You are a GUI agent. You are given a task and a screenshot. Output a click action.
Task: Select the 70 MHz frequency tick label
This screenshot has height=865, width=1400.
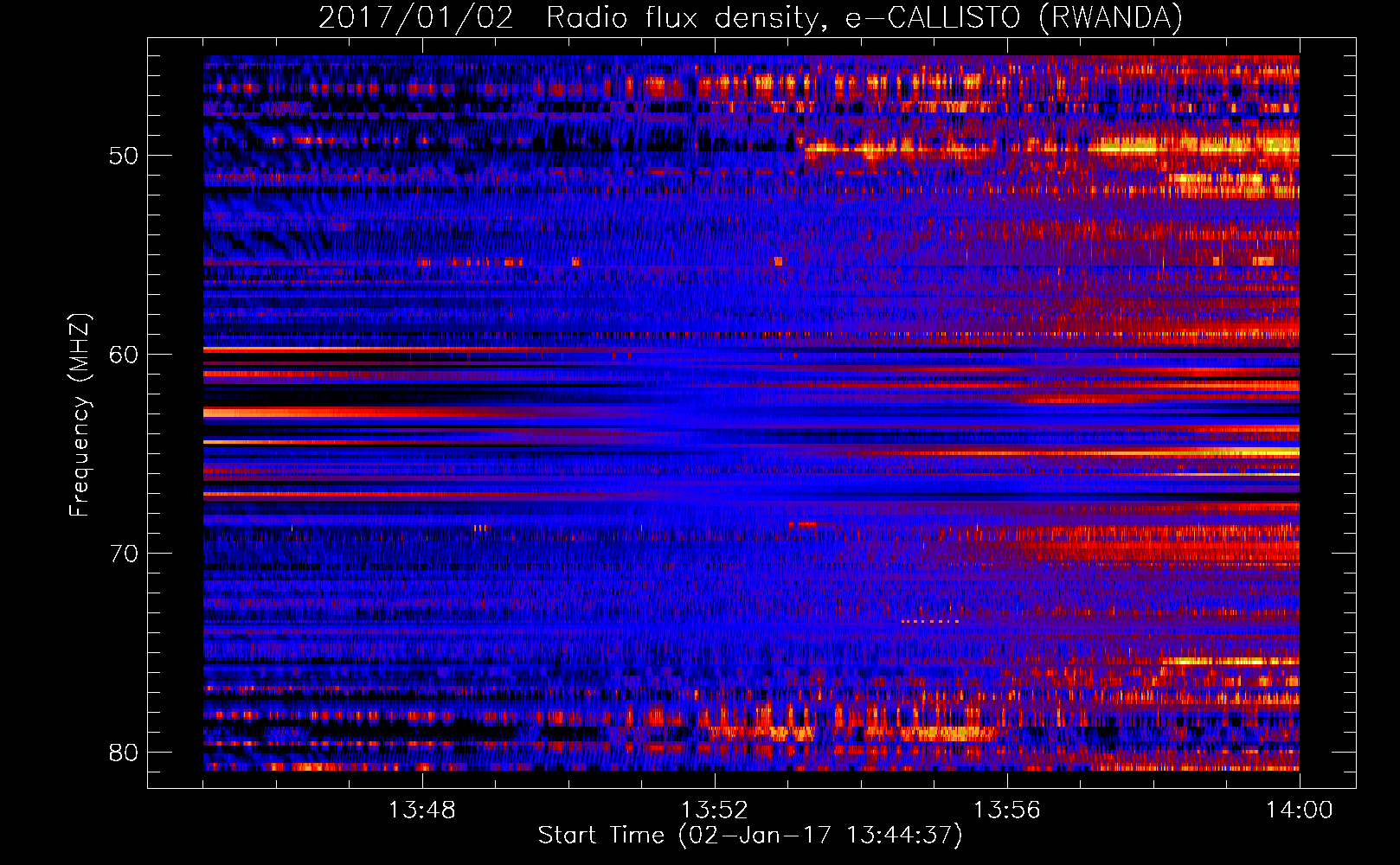124,554
